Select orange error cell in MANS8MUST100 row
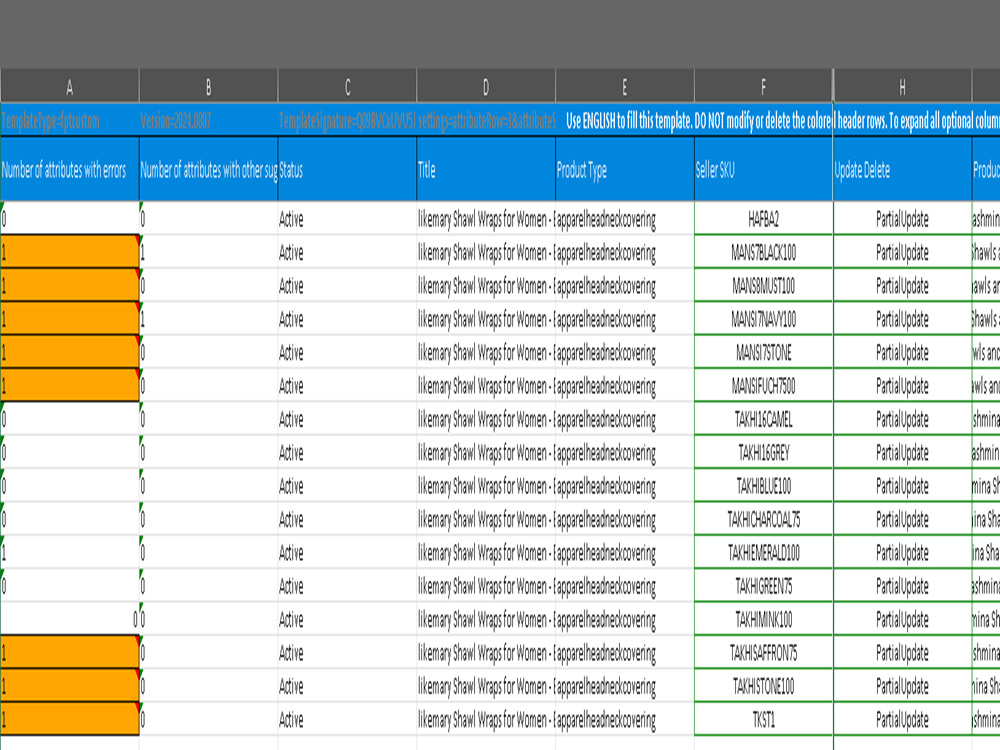Image resolution: width=1000 pixels, height=750 pixels. [70, 285]
